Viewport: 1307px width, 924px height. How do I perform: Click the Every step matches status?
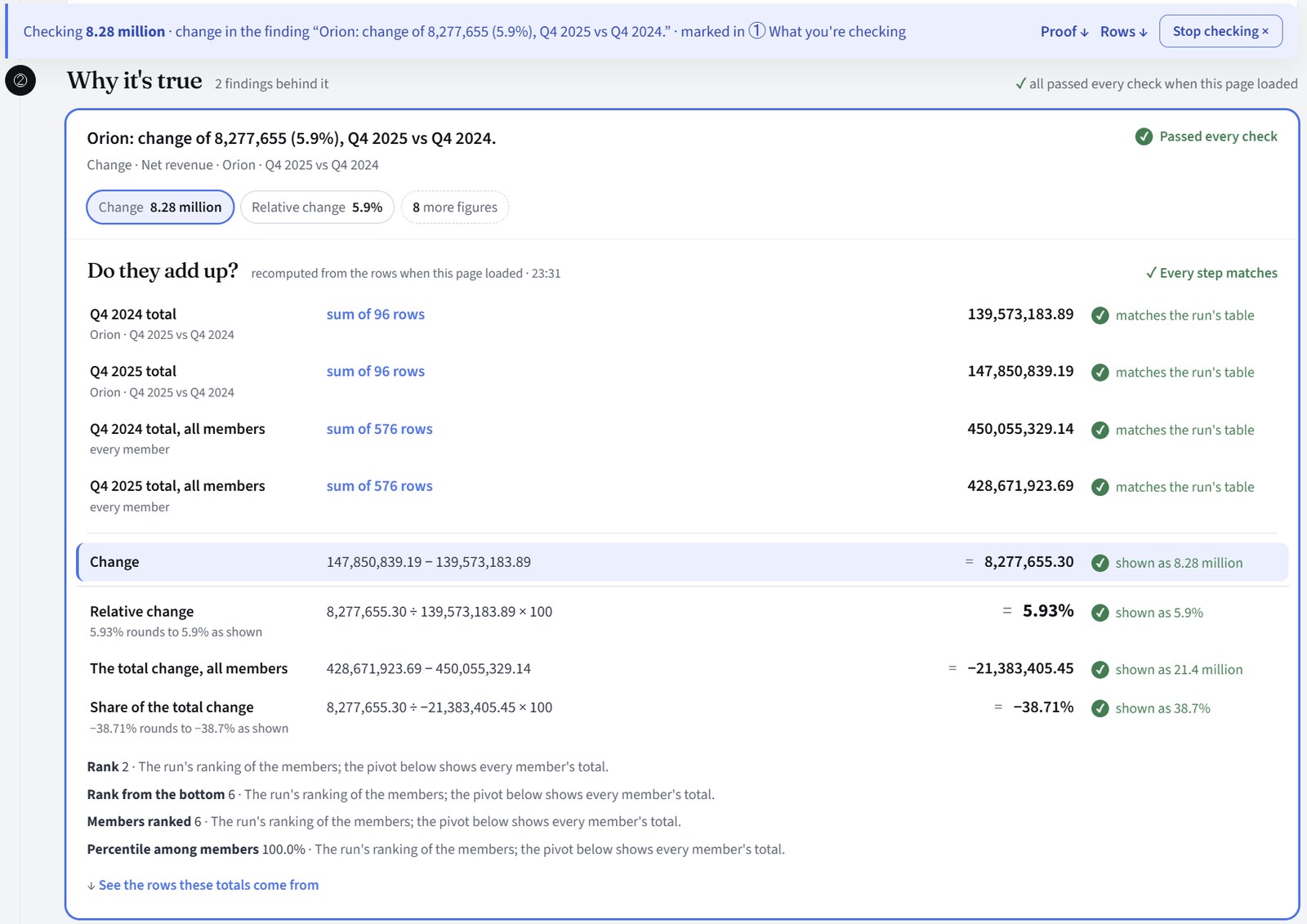(x=1211, y=273)
